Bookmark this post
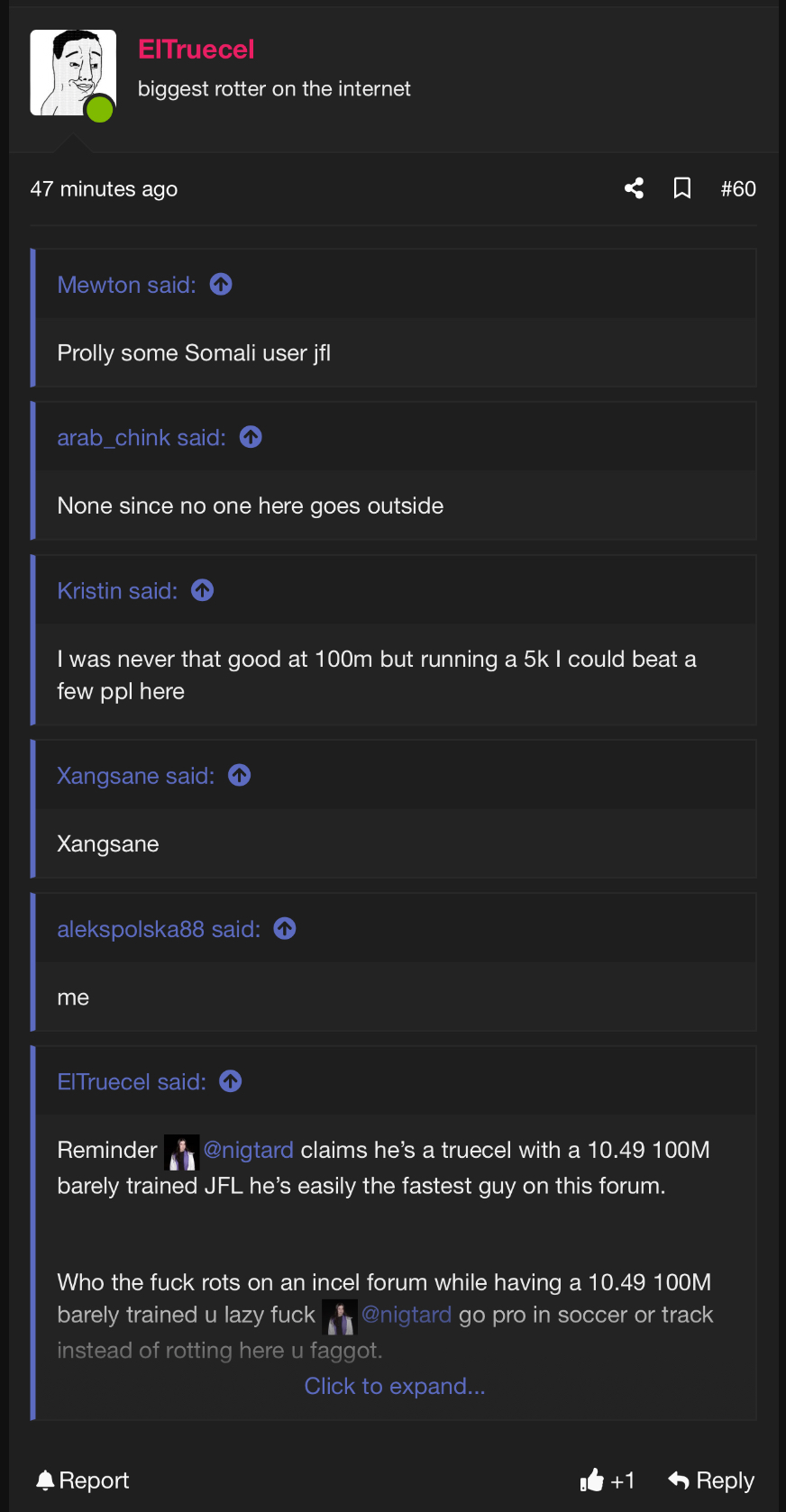The height and width of the screenshot is (1512, 786). 682,188
